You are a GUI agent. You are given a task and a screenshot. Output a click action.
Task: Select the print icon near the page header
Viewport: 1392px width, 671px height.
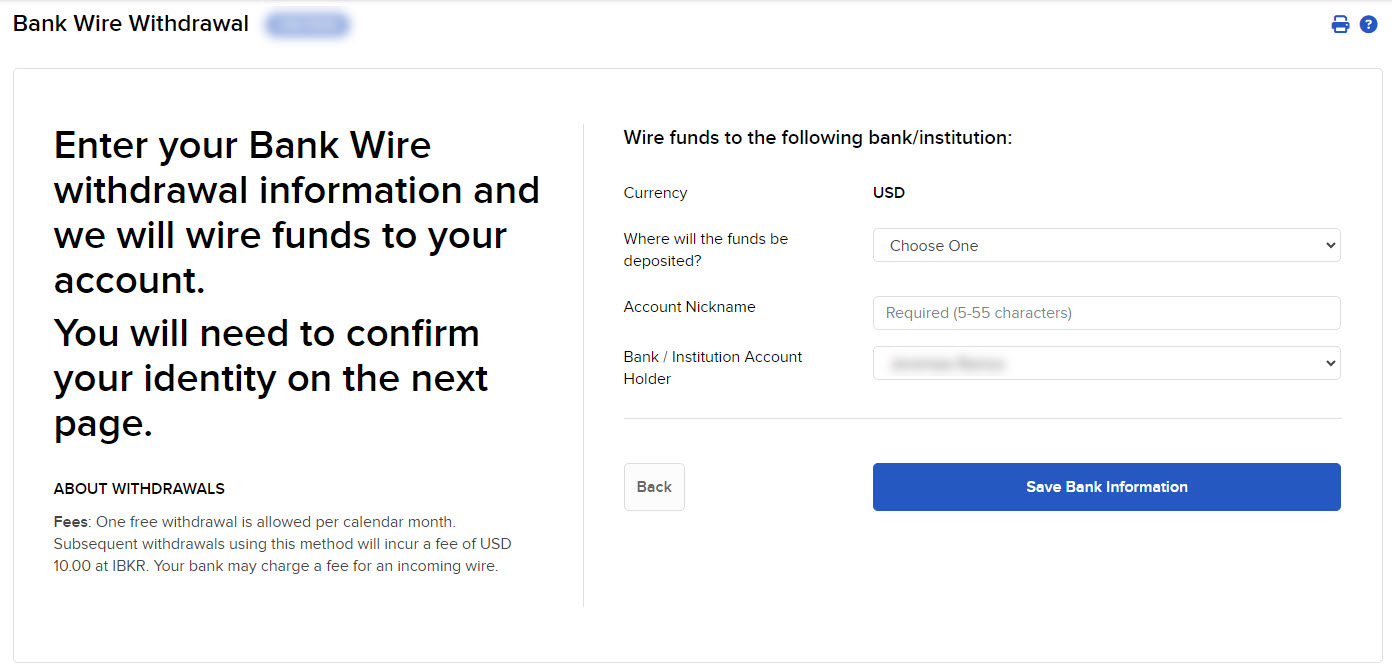click(x=1340, y=23)
